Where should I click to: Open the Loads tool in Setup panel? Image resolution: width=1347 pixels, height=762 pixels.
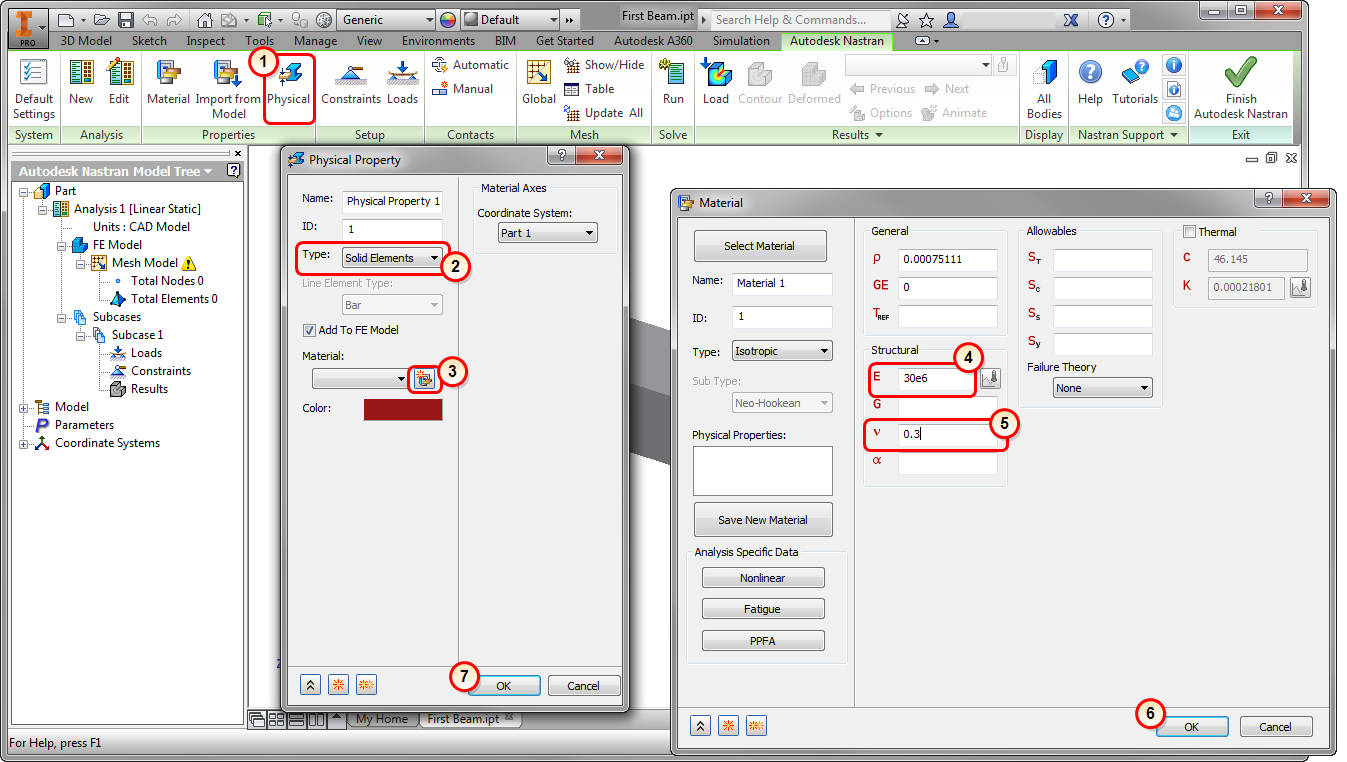402,83
